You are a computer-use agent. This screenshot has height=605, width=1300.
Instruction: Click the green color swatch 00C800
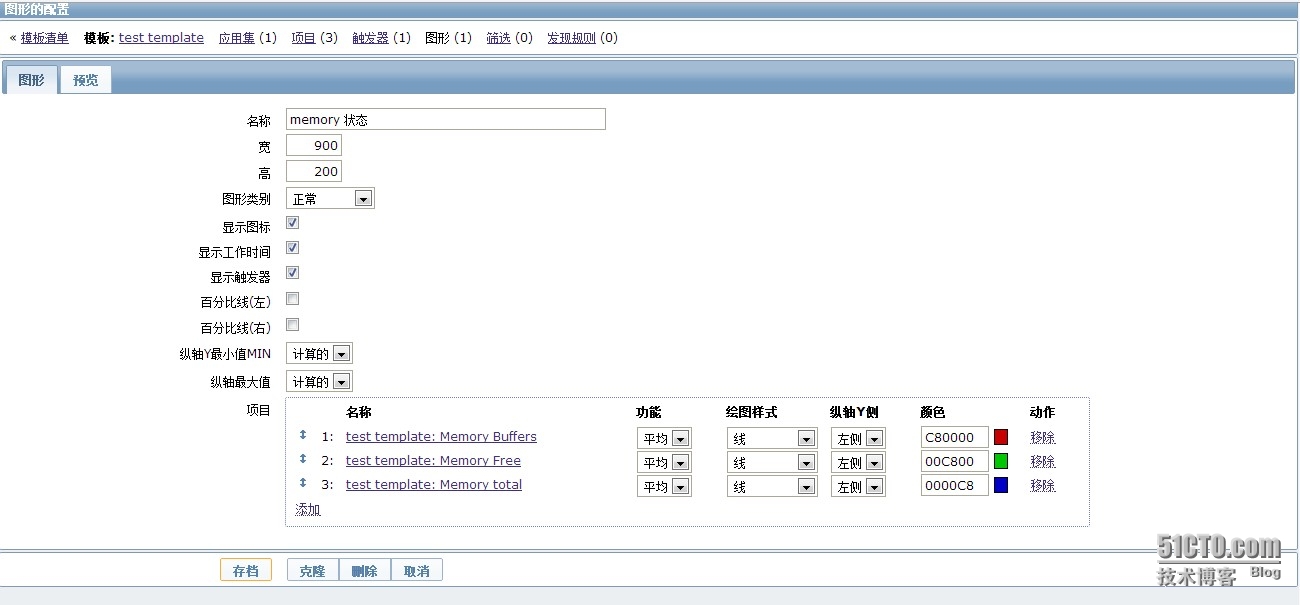click(1001, 461)
